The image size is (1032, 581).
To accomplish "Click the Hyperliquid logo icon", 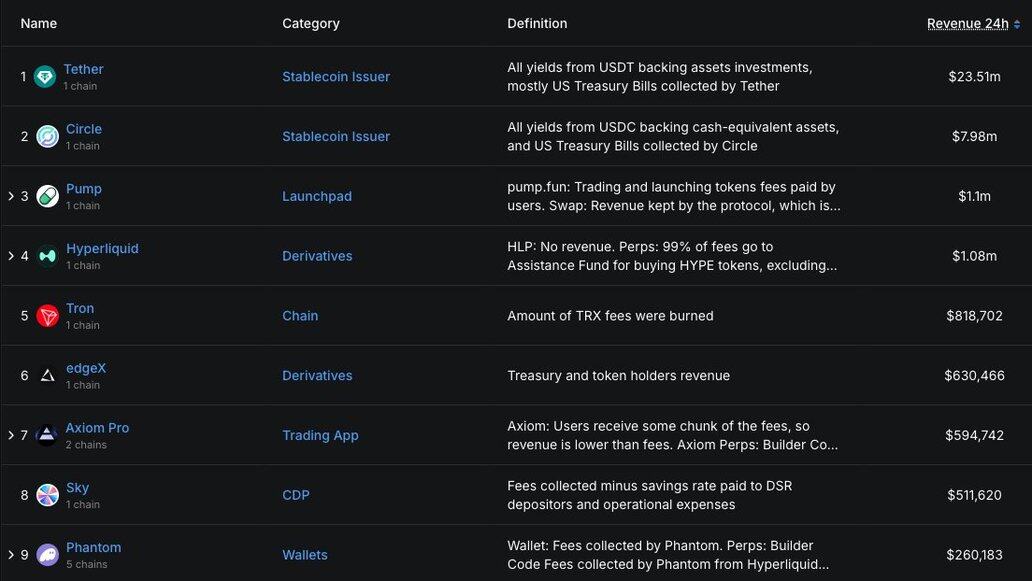I will tap(47, 256).
